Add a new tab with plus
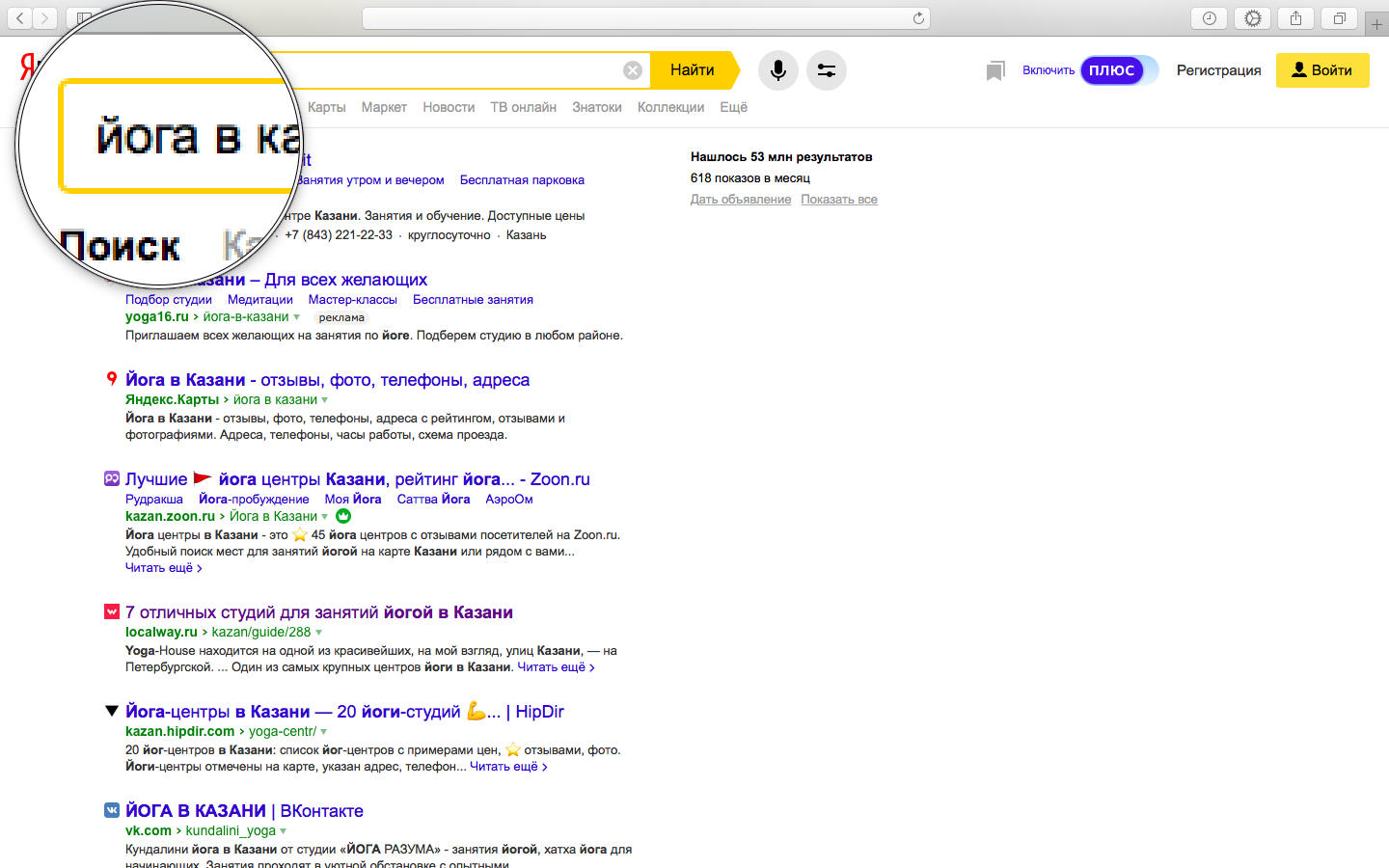This screenshot has height=868, width=1389. coord(1376,24)
